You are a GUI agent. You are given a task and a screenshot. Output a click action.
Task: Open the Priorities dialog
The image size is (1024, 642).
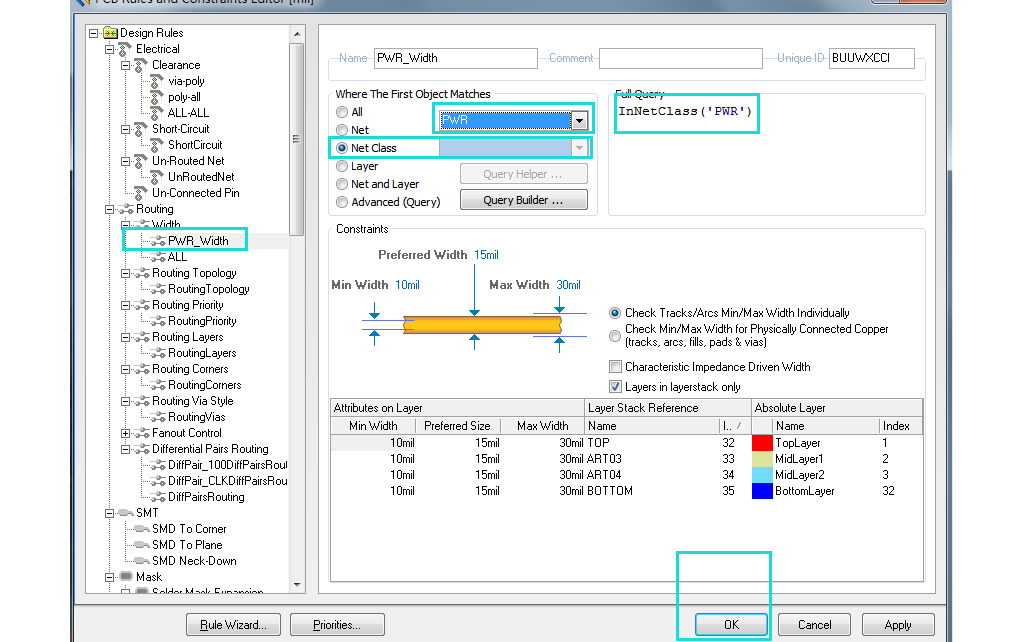[337, 624]
